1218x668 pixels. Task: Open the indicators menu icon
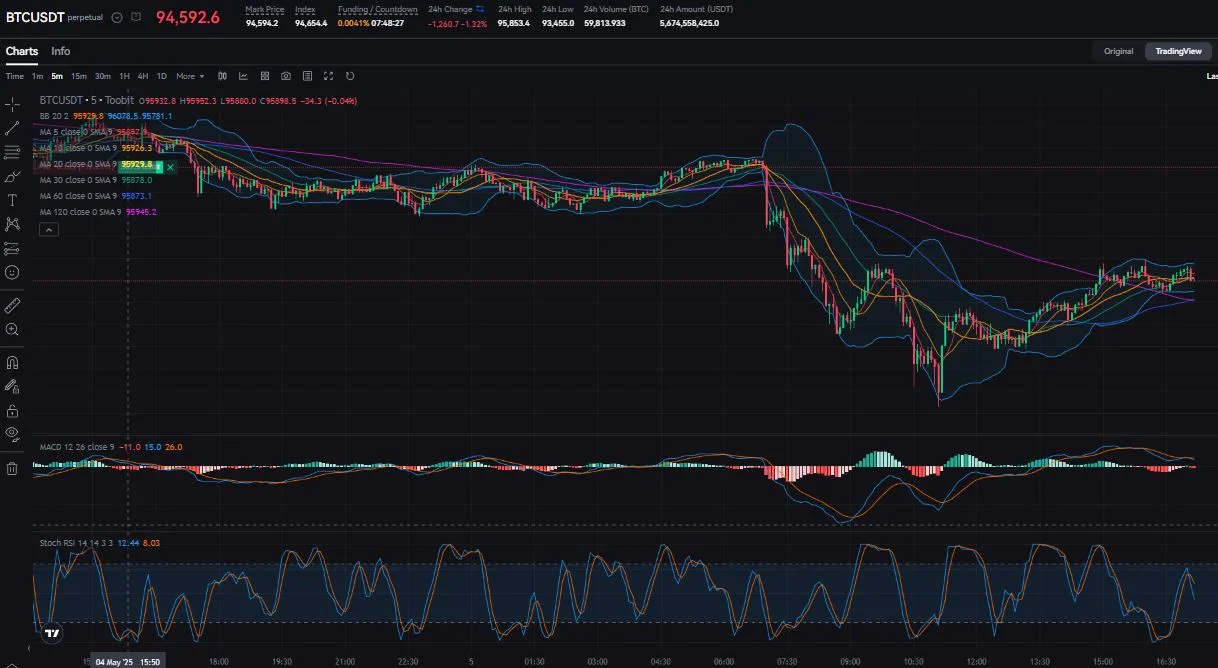243,76
